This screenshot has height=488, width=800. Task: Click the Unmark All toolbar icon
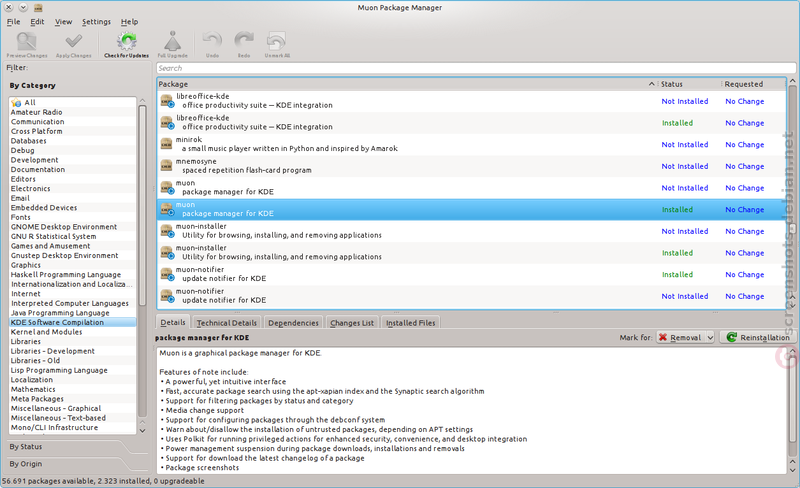(x=277, y=41)
